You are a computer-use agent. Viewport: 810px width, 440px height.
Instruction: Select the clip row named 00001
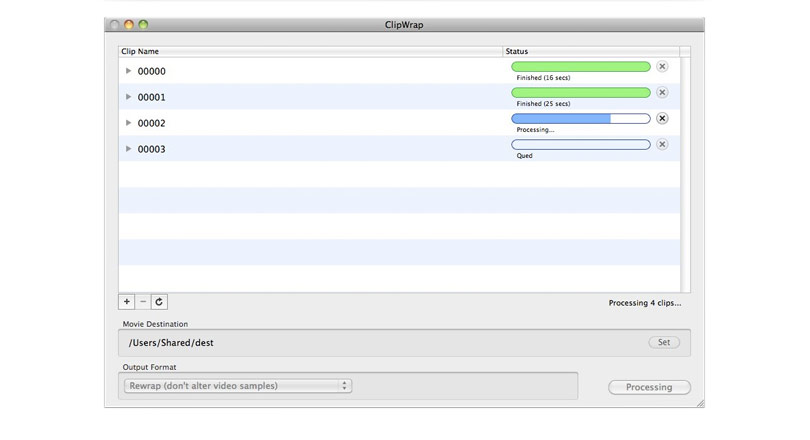pos(399,97)
